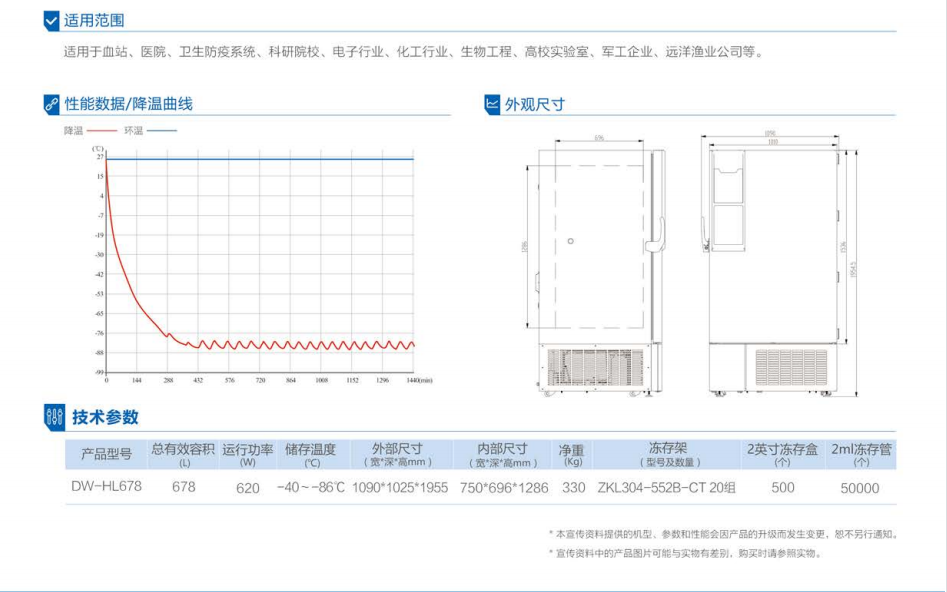Screen dimensions: 947x592
Task: Click the 1090*1025*1955 dimension value
Action: click(400, 488)
